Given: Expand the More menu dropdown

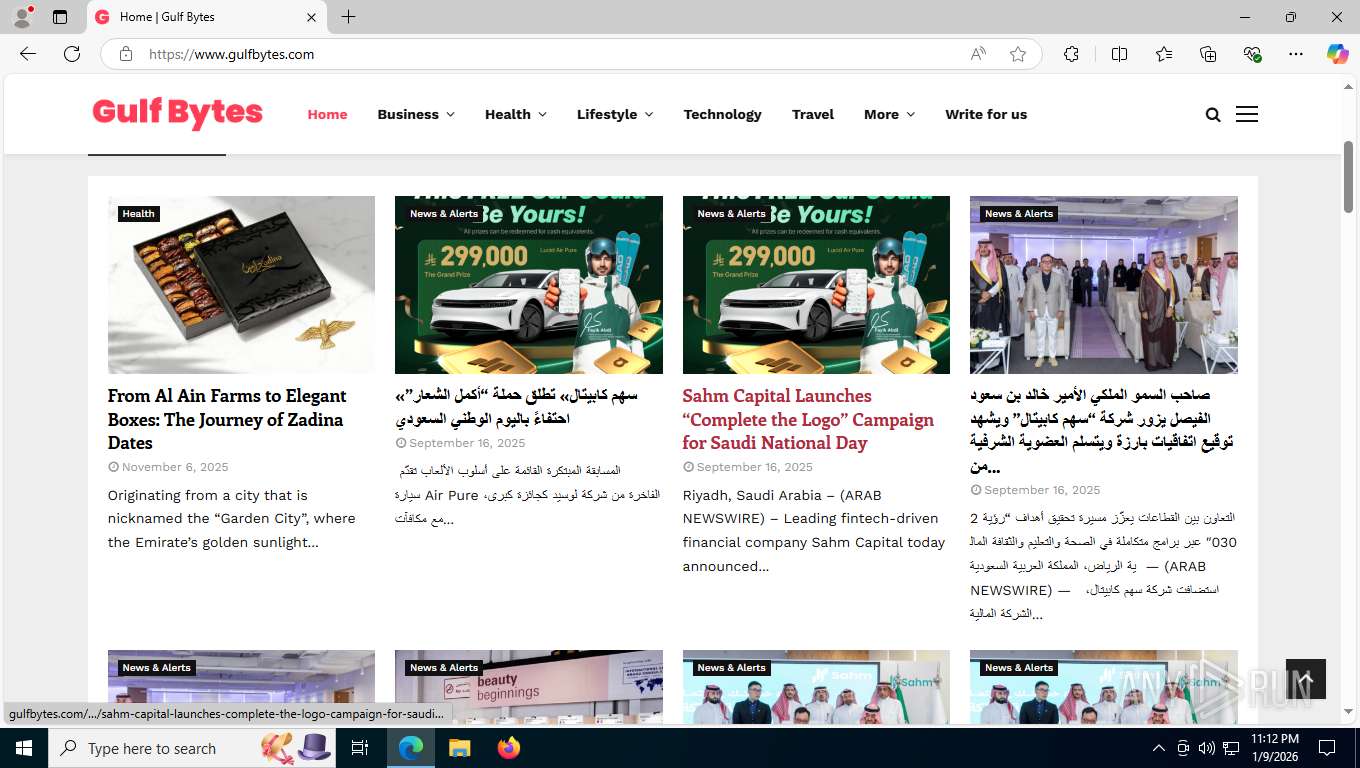Looking at the screenshot, I should [x=890, y=114].
